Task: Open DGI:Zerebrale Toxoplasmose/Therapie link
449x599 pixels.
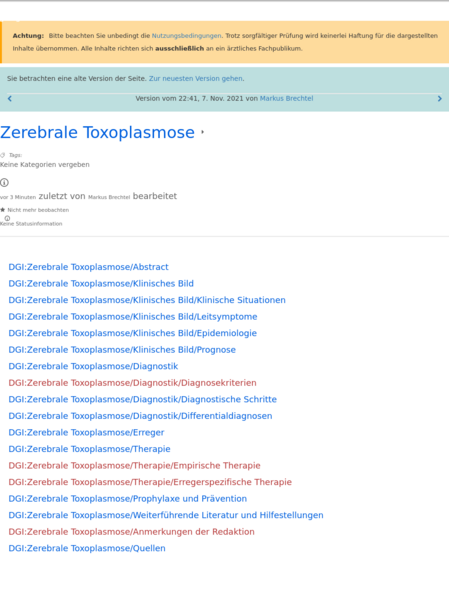Action: tap(89, 449)
